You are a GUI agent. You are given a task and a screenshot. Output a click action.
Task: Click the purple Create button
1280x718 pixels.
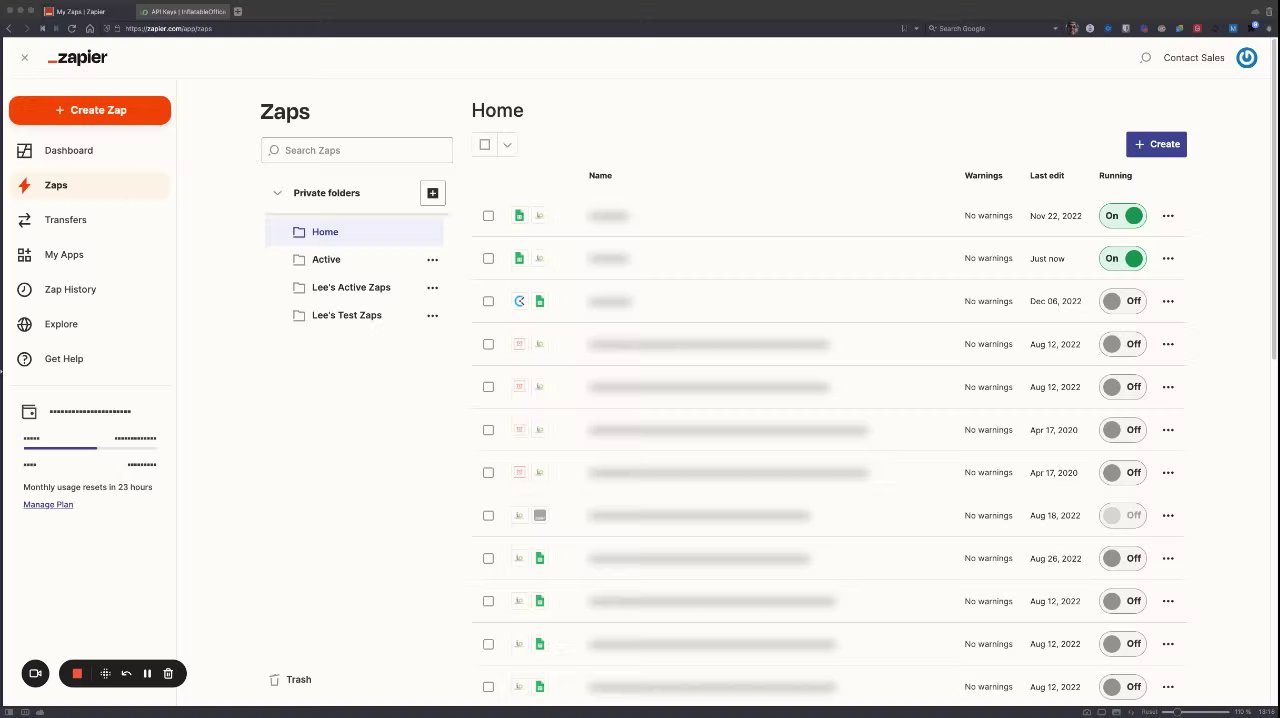pos(1156,144)
